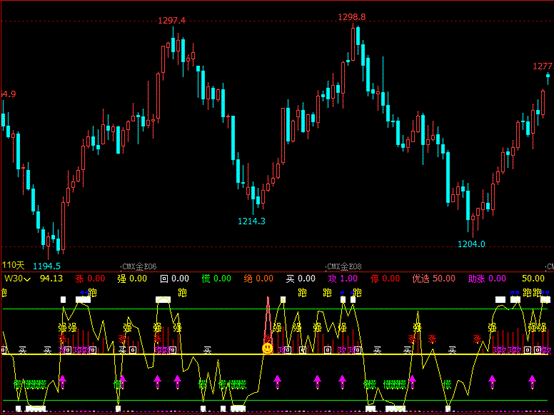Click the 1297.4 high price label
Viewport: 554px width, 415px height.
[172, 21]
